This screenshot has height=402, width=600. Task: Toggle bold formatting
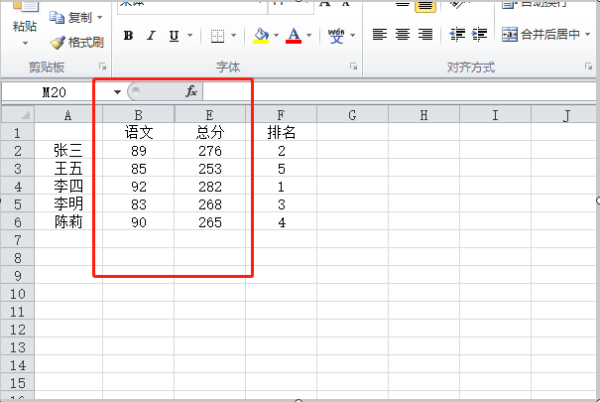[x=129, y=36]
